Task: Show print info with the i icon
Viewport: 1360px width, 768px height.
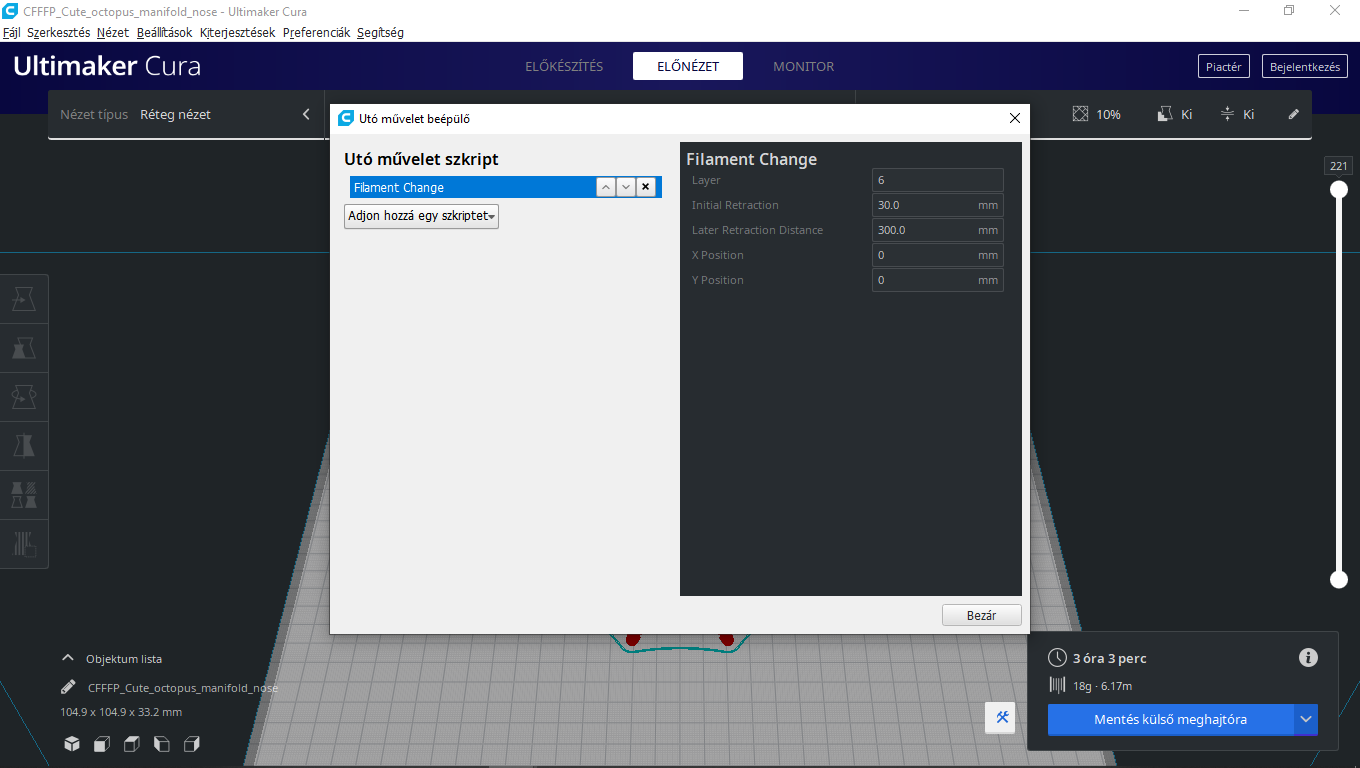Action: (1308, 657)
